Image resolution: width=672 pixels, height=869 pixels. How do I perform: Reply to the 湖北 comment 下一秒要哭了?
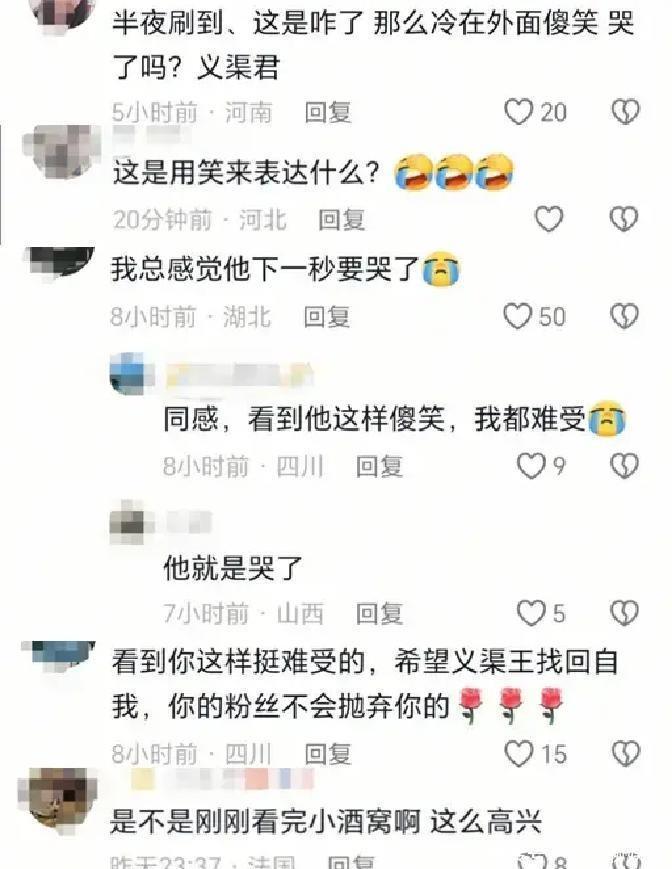click(327, 316)
